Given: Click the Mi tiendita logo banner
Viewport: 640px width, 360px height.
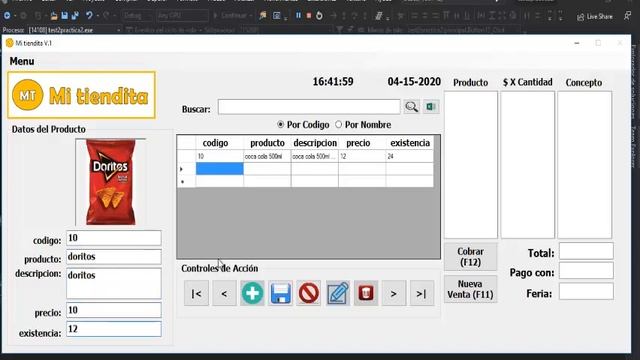Looking at the screenshot, I should coord(82,95).
